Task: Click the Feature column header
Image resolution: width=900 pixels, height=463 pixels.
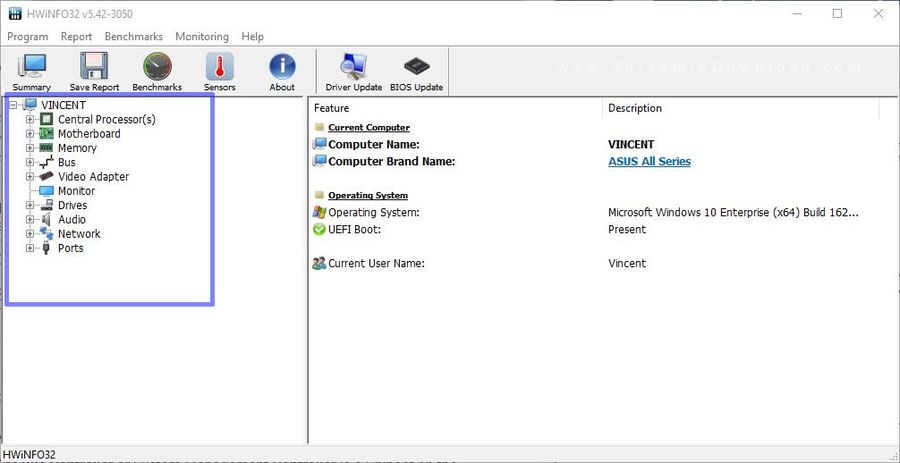Action: click(332, 108)
